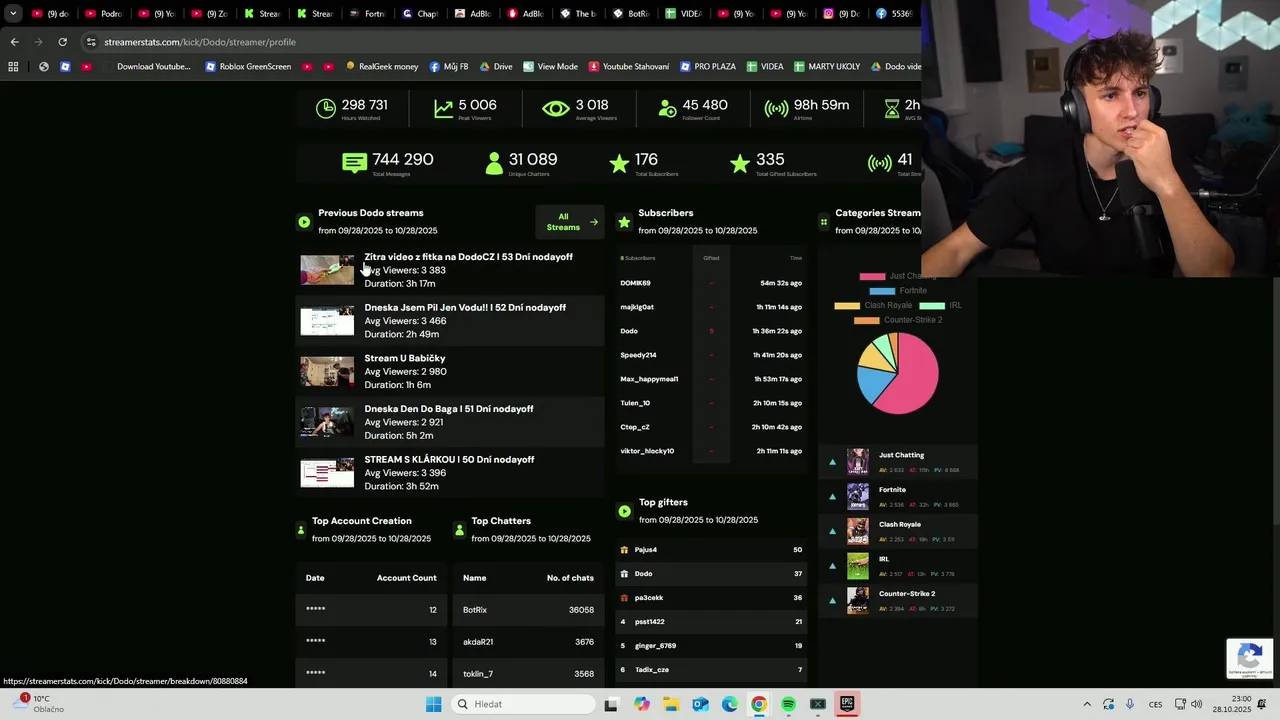
Task: Open stream Dneska Den Do Baga
Action: pyautogui.click(x=449, y=409)
